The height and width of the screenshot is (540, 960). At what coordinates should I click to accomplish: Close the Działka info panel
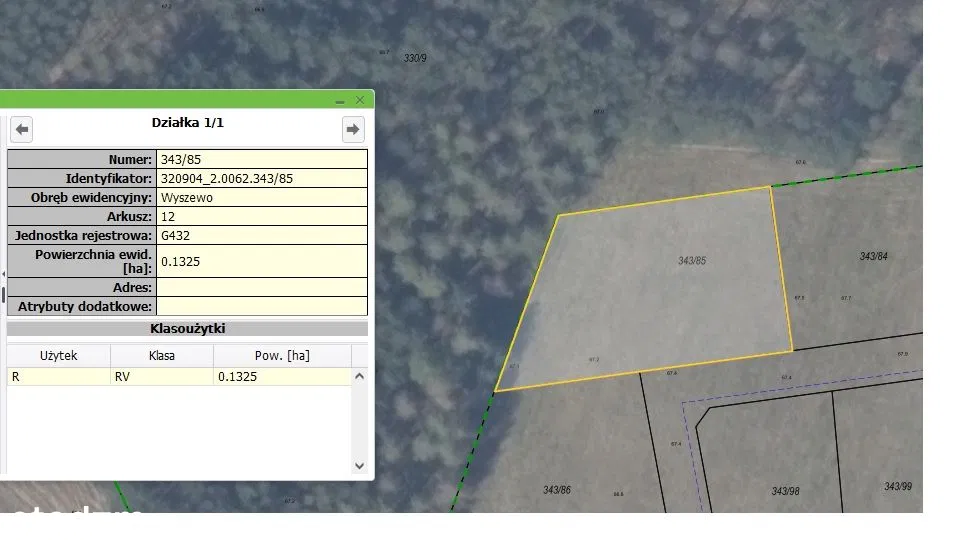pos(359,100)
